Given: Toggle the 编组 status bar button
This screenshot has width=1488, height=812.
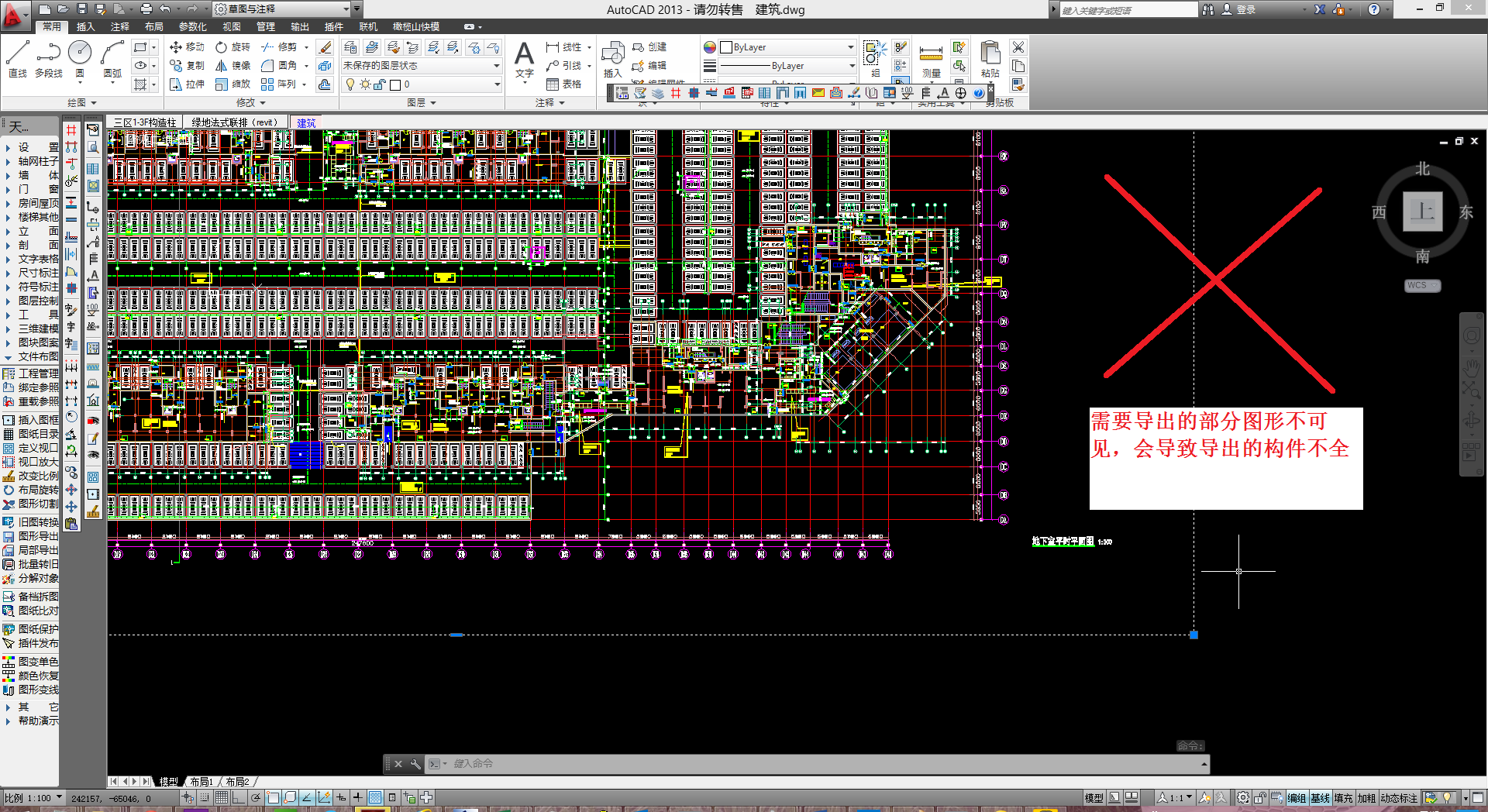Looking at the screenshot, I should click(x=1297, y=798).
